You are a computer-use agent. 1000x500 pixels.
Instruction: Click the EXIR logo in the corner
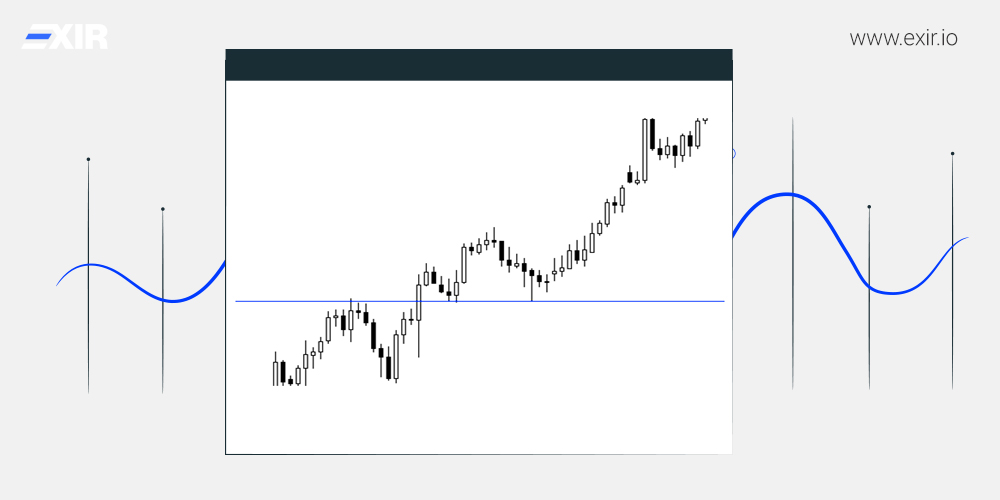(64, 37)
